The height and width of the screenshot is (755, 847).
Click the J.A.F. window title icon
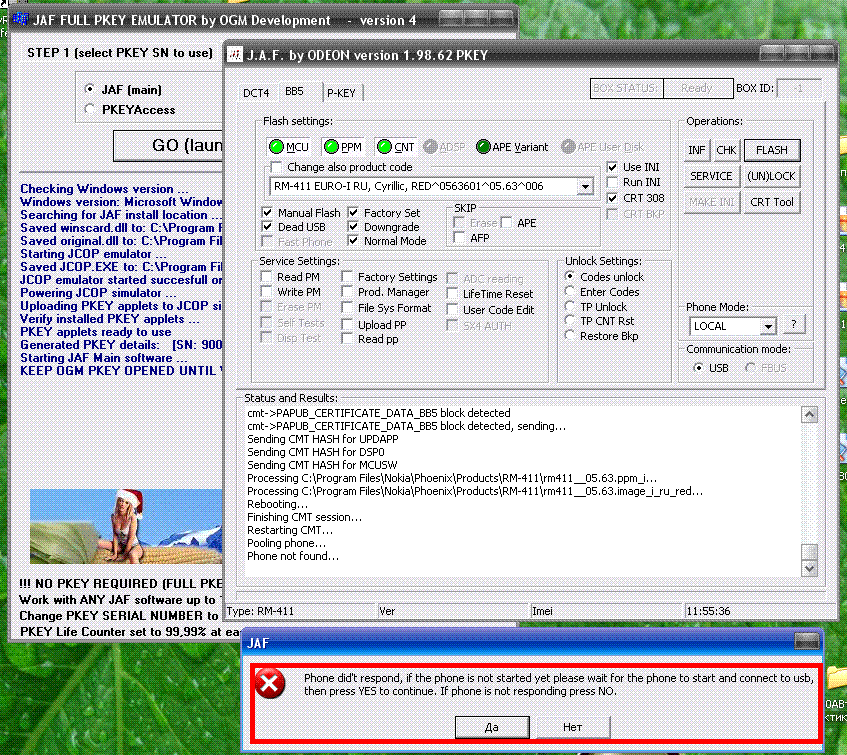[x=234, y=55]
